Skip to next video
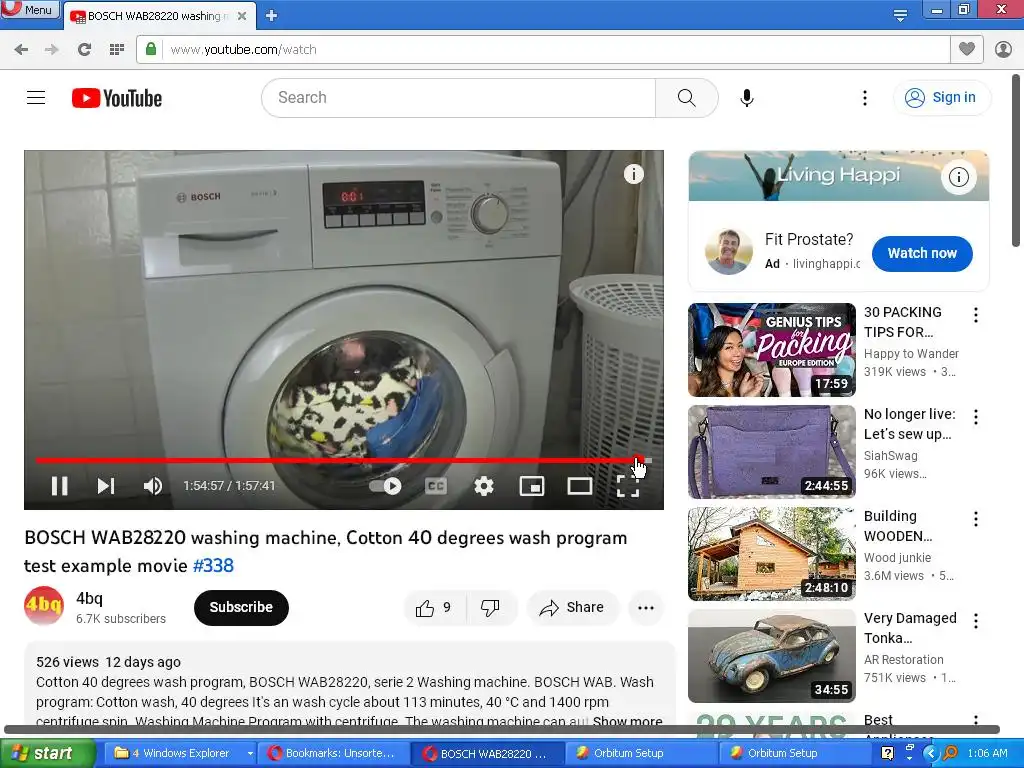The height and width of the screenshot is (768, 1024). click(x=106, y=486)
